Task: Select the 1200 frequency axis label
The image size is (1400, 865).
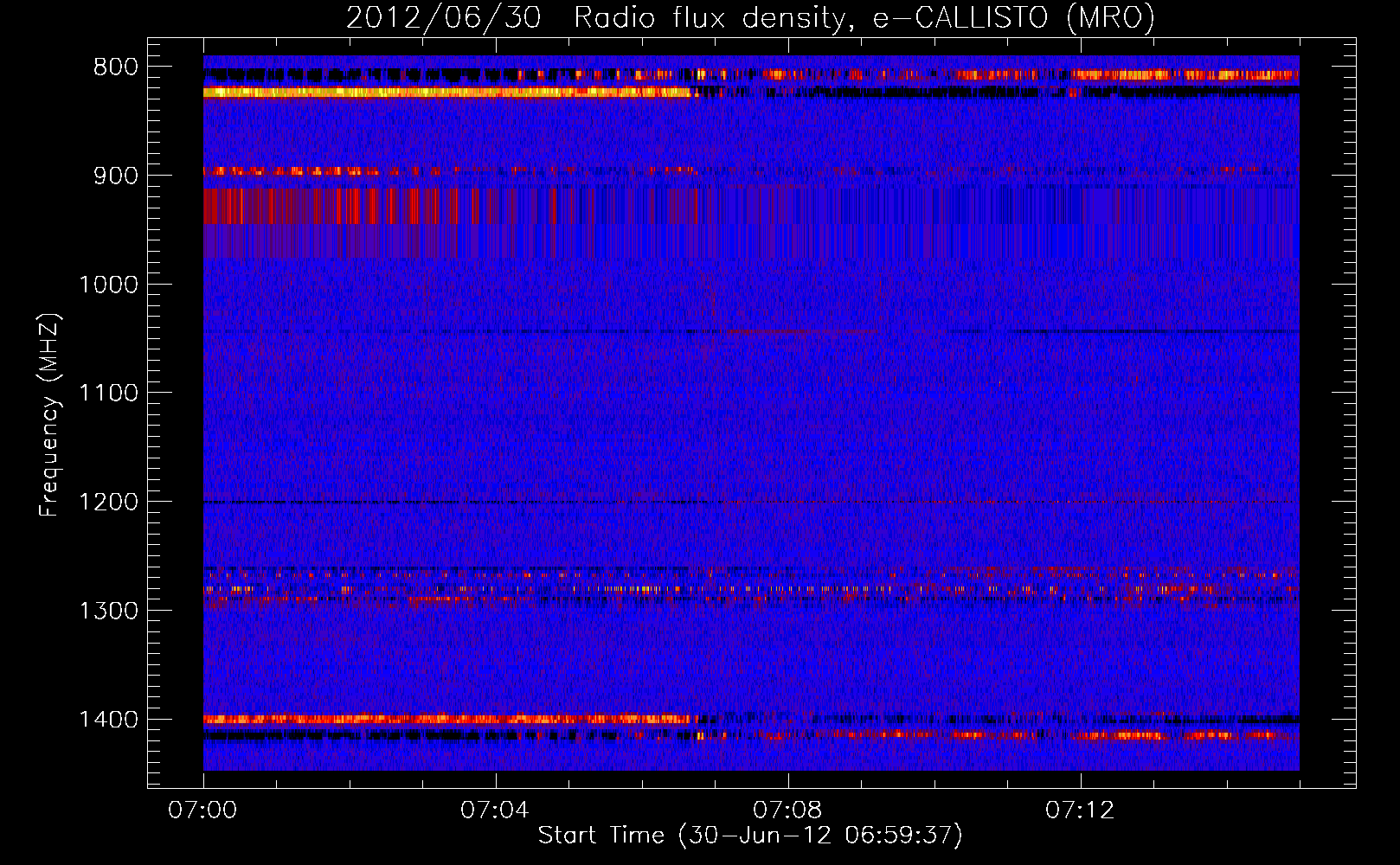Action: pos(108,503)
